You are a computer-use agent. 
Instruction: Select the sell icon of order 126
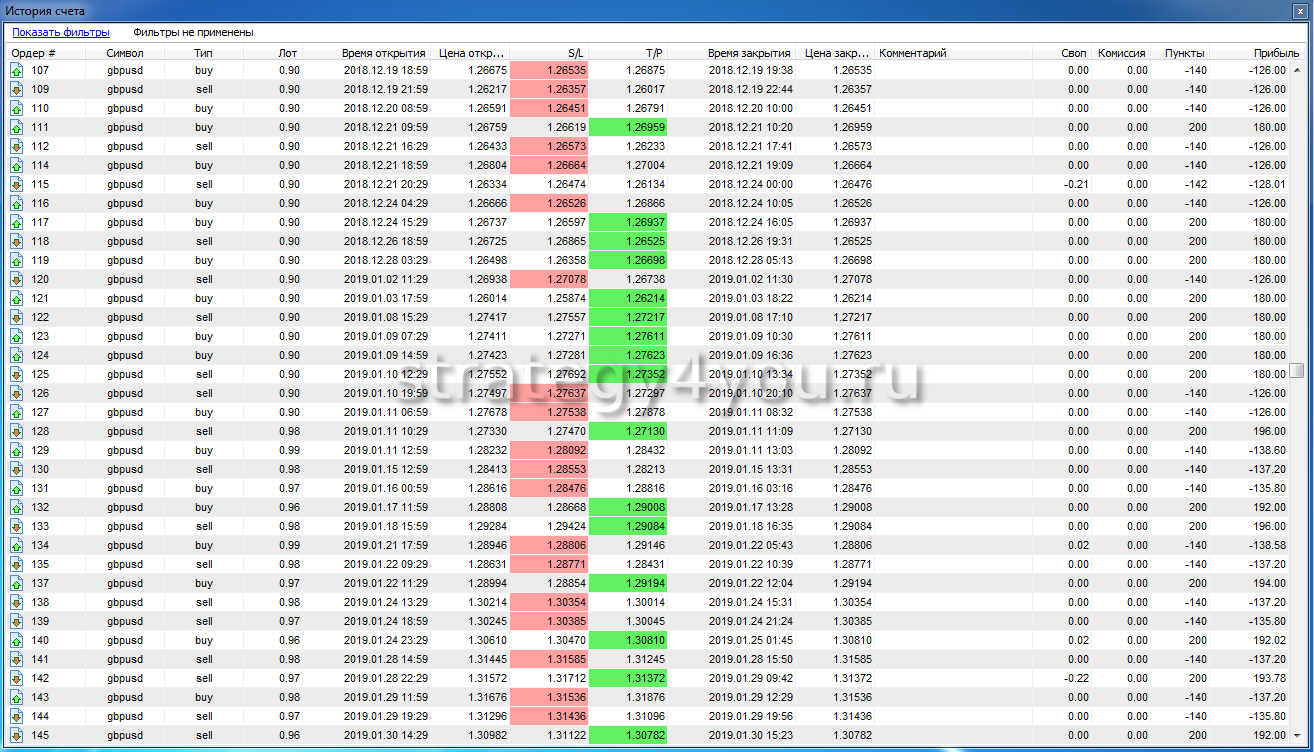(16, 393)
